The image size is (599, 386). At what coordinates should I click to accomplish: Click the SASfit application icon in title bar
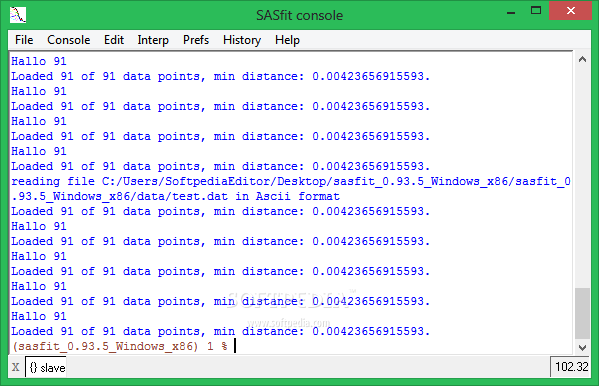(18, 15)
